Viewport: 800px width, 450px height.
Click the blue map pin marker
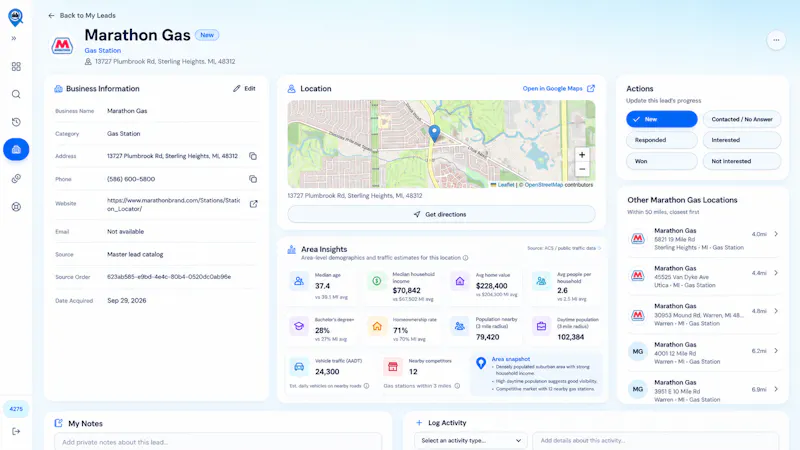[x=434, y=133]
